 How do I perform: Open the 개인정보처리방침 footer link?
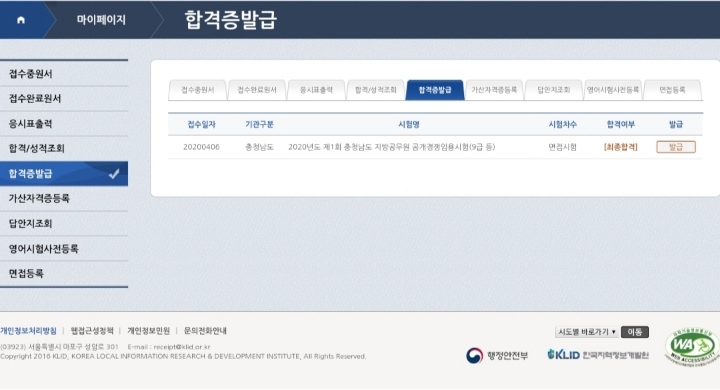[x=28, y=331]
